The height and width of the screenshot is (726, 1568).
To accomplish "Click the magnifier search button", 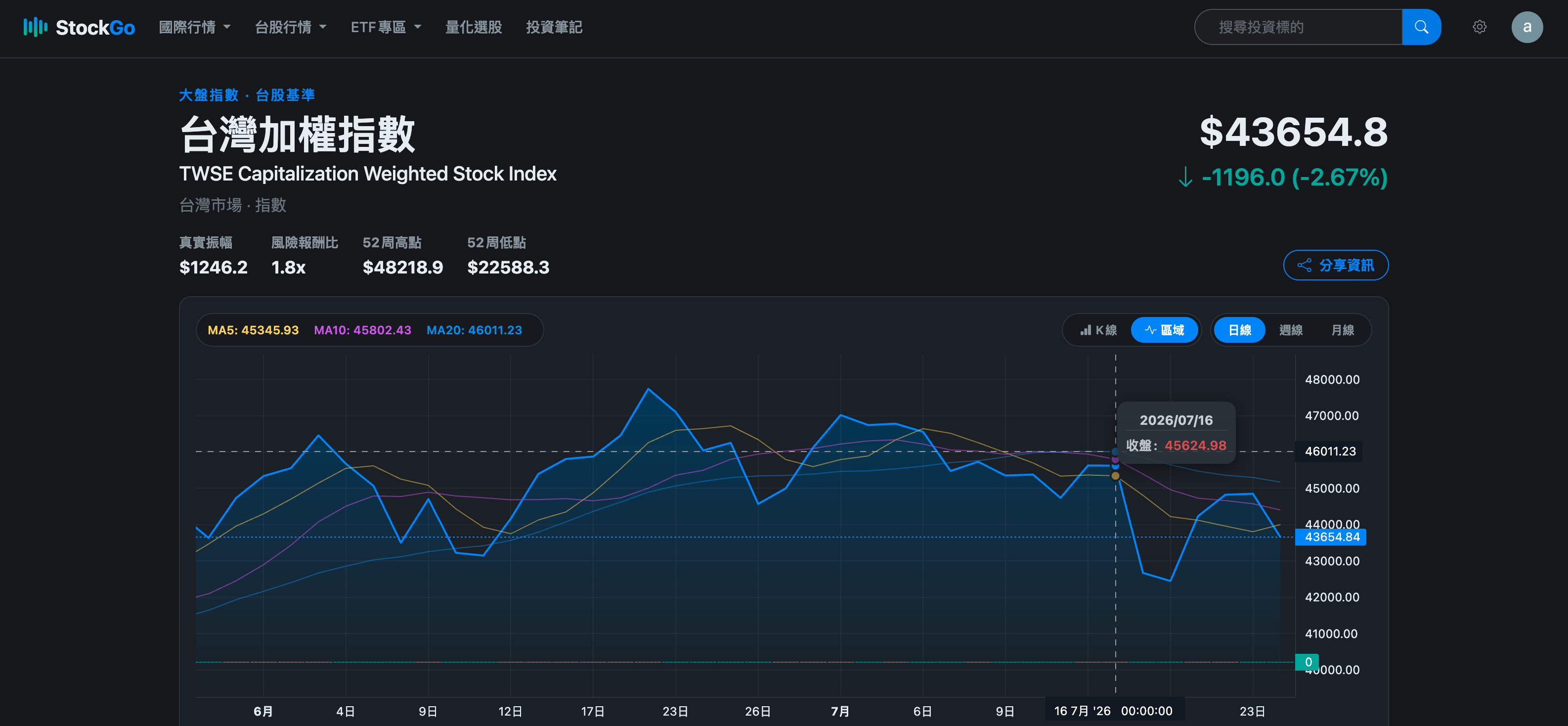I will point(1421,27).
